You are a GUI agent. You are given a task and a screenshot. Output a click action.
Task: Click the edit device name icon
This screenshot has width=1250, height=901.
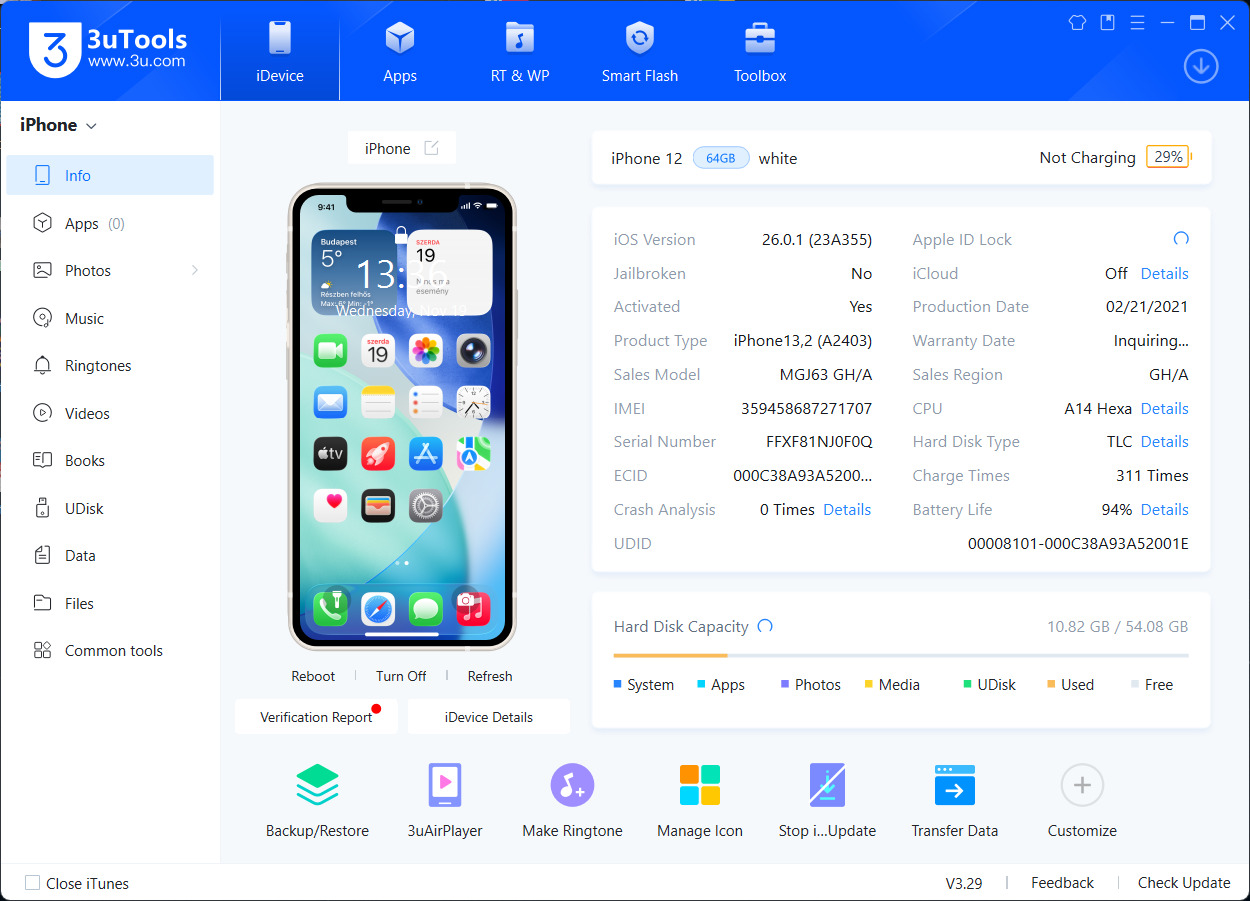pyautogui.click(x=431, y=148)
